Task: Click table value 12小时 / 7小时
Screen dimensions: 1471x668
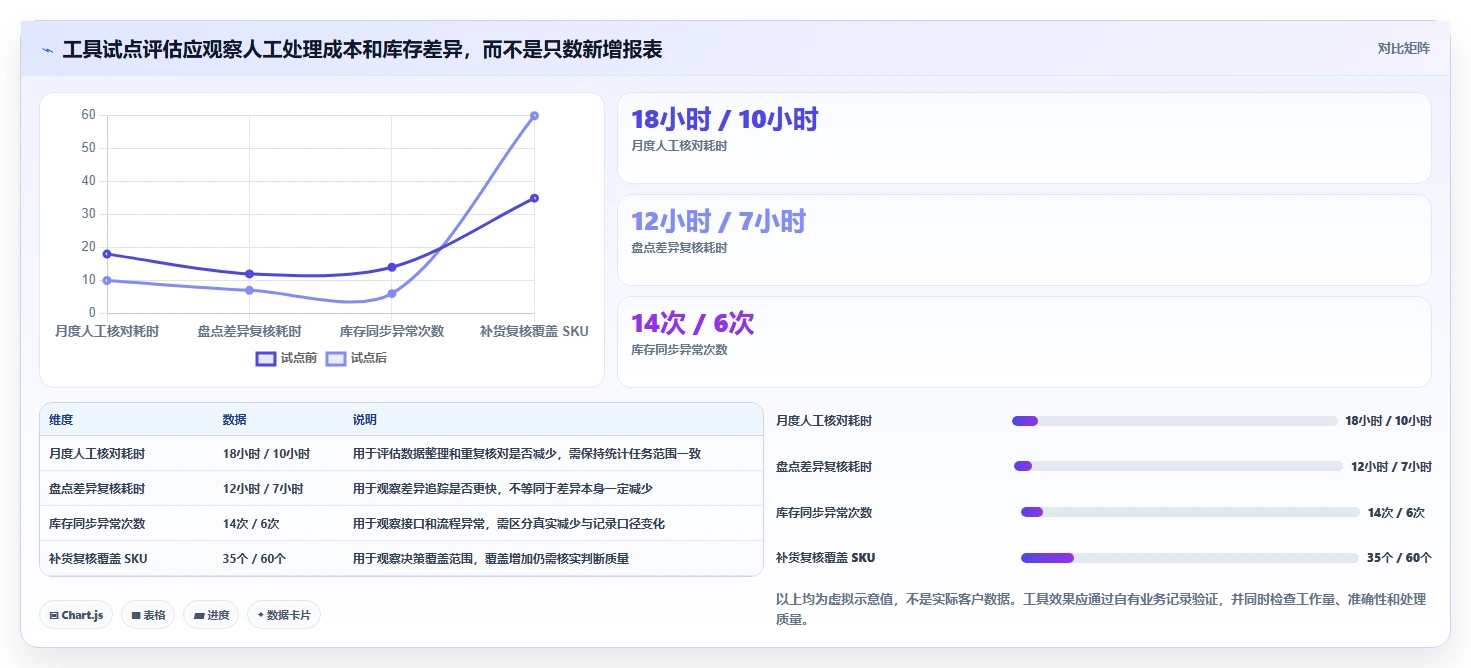Action: click(x=263, y=488)
